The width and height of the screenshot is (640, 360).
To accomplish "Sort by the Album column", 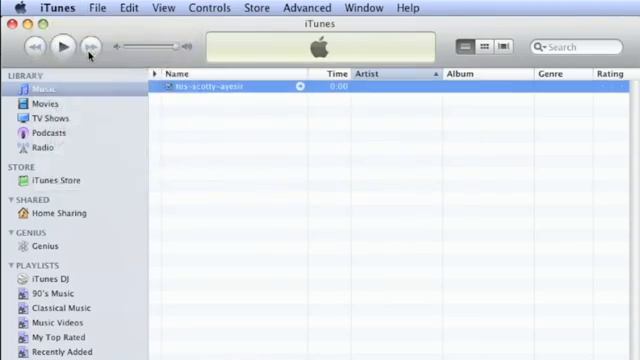I will coord(488,74).
